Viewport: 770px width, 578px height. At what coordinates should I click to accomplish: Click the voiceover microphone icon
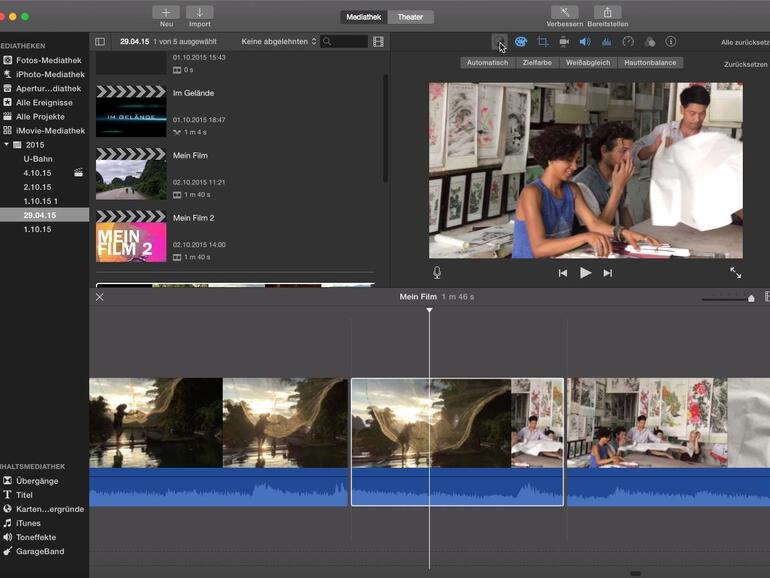coord(437,273)
